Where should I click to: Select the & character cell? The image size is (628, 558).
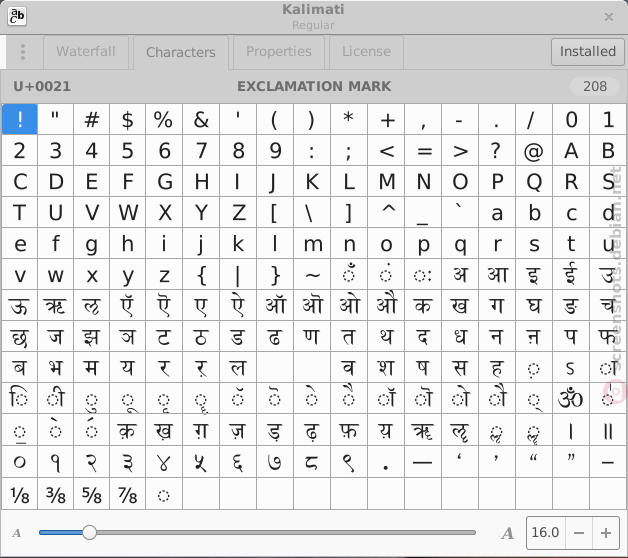coord(201,119)
